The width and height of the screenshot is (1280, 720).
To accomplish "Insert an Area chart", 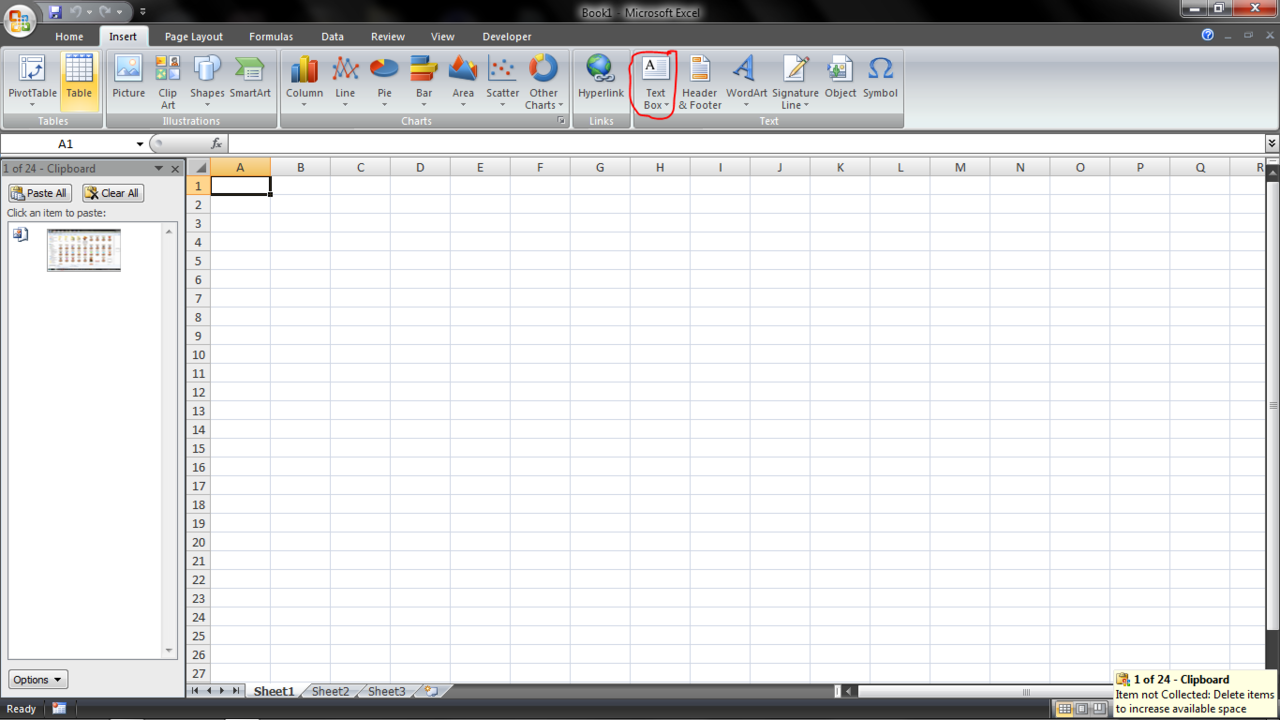I will (463, 81).
